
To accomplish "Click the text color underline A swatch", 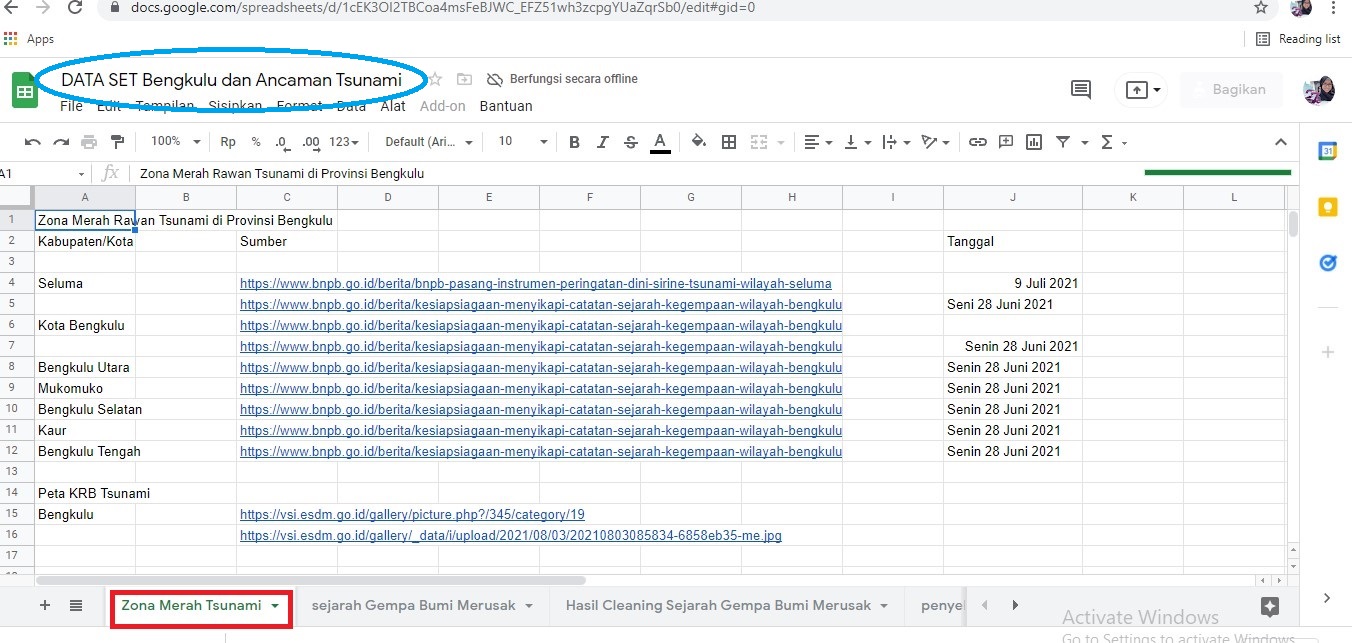I will 659,142.
